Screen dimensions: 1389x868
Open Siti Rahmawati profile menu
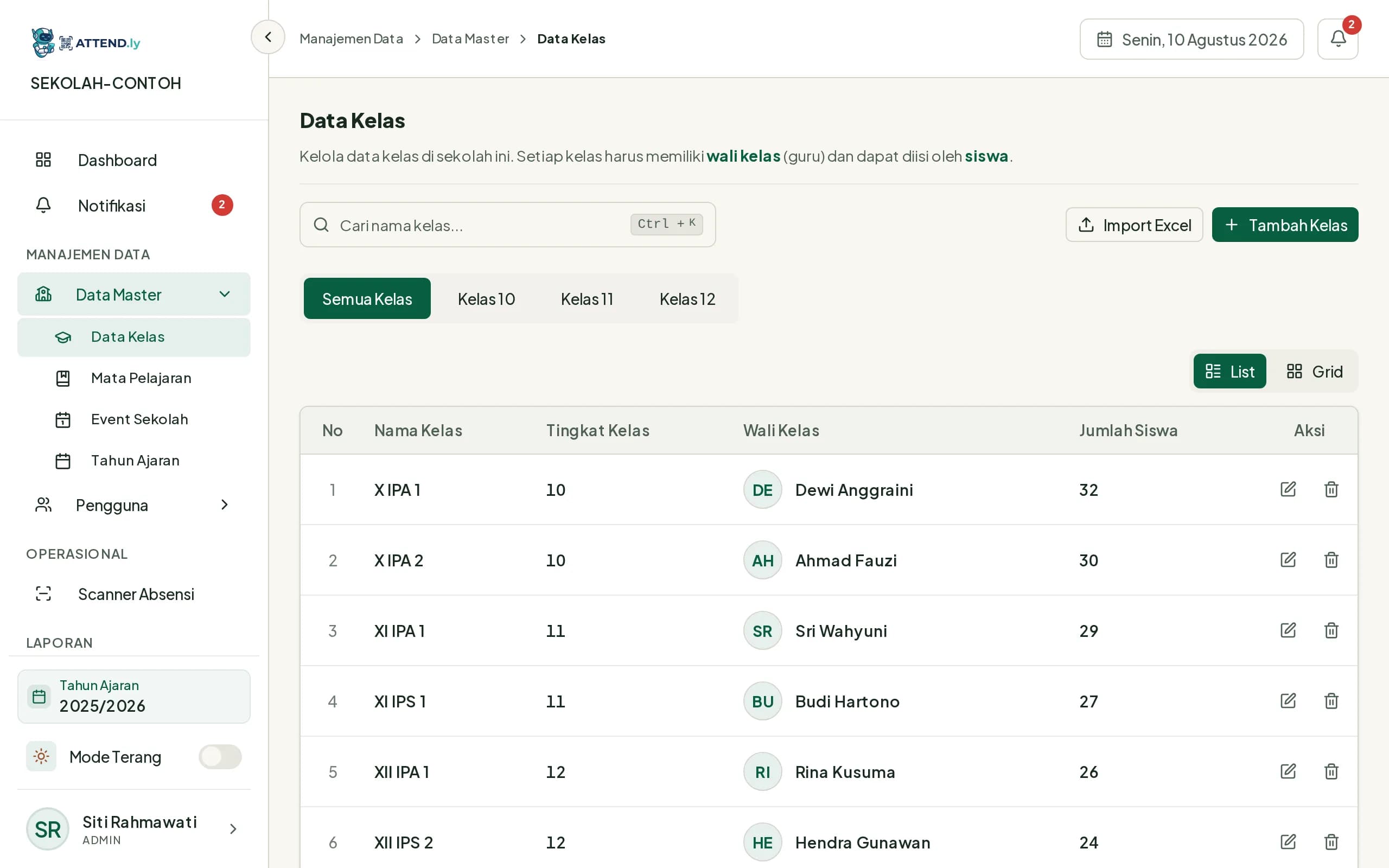tap(133, 829)
